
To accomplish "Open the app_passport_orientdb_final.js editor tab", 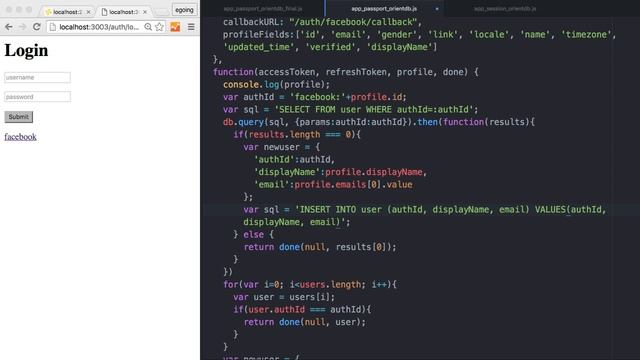I will pyautogui.click(x=263, y=9).
